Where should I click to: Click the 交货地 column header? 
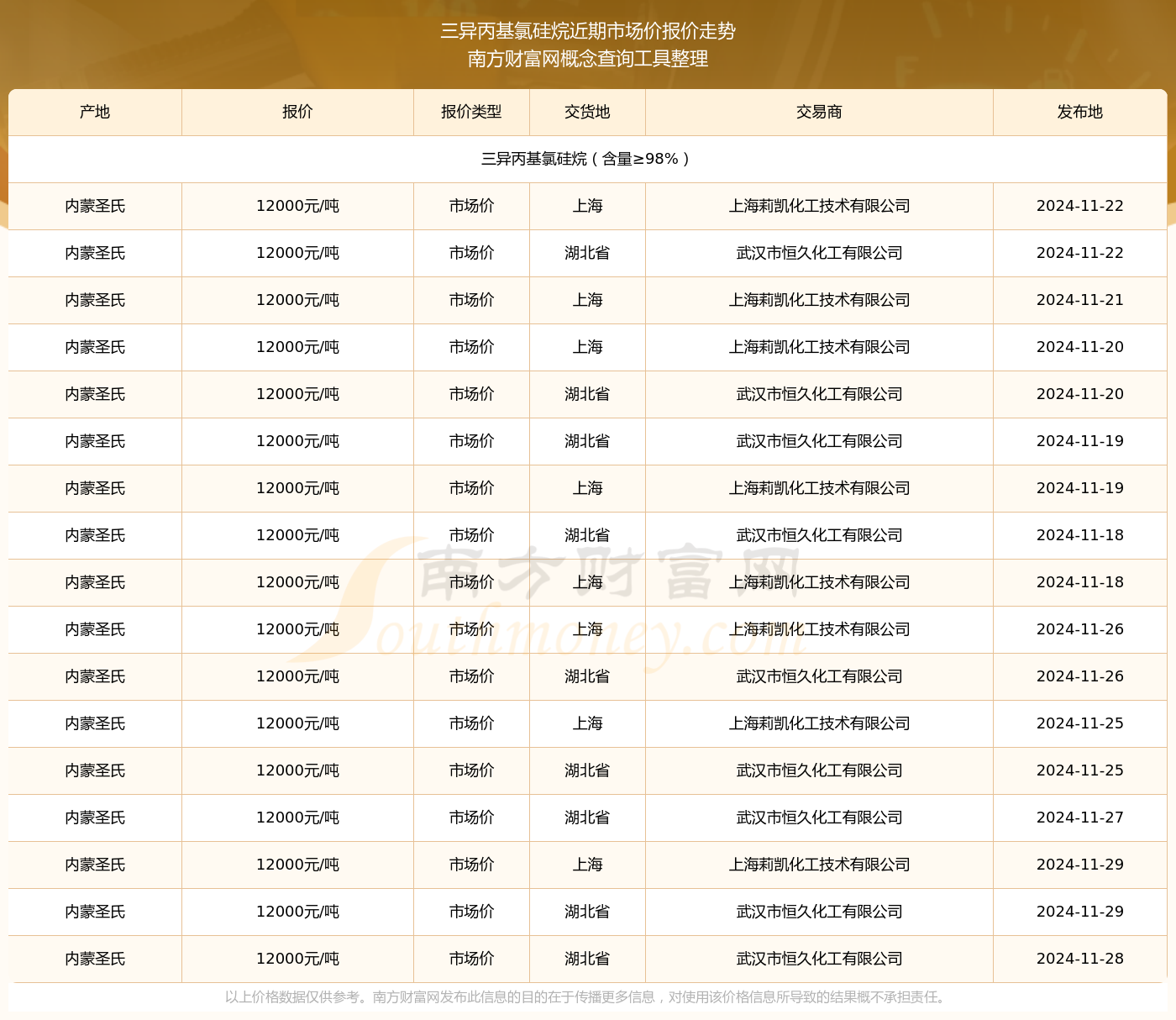coord(587,112)
